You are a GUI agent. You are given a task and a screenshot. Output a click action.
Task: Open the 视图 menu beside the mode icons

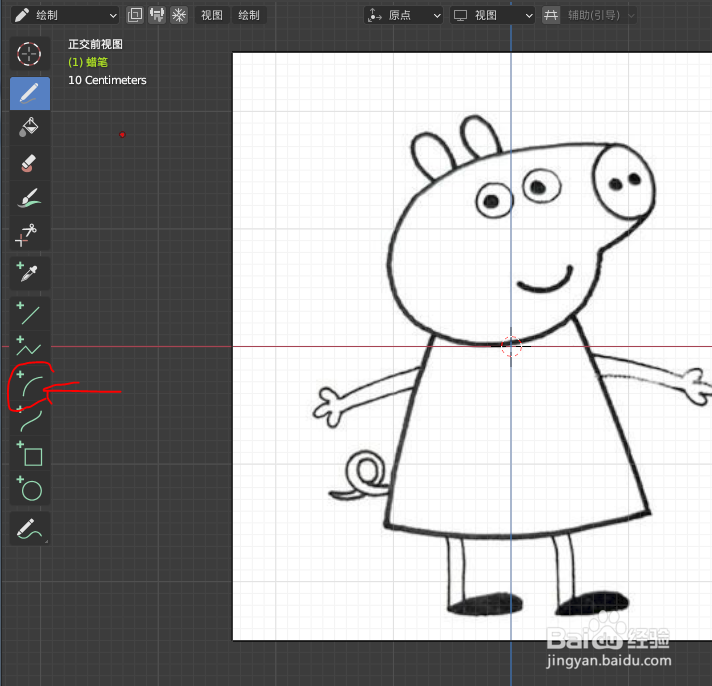point(212,15)
